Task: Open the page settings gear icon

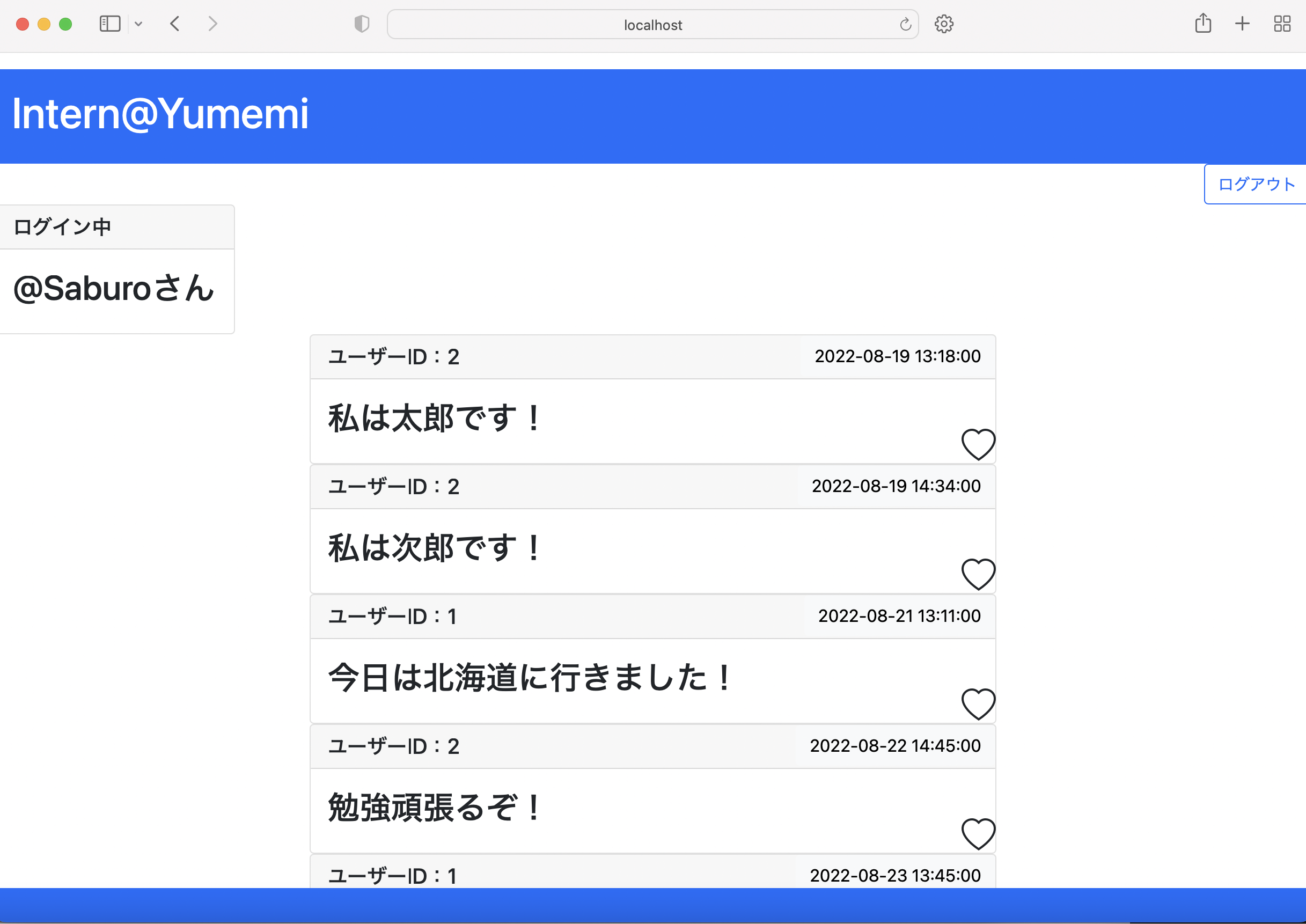Action: (x=944, y=24)
